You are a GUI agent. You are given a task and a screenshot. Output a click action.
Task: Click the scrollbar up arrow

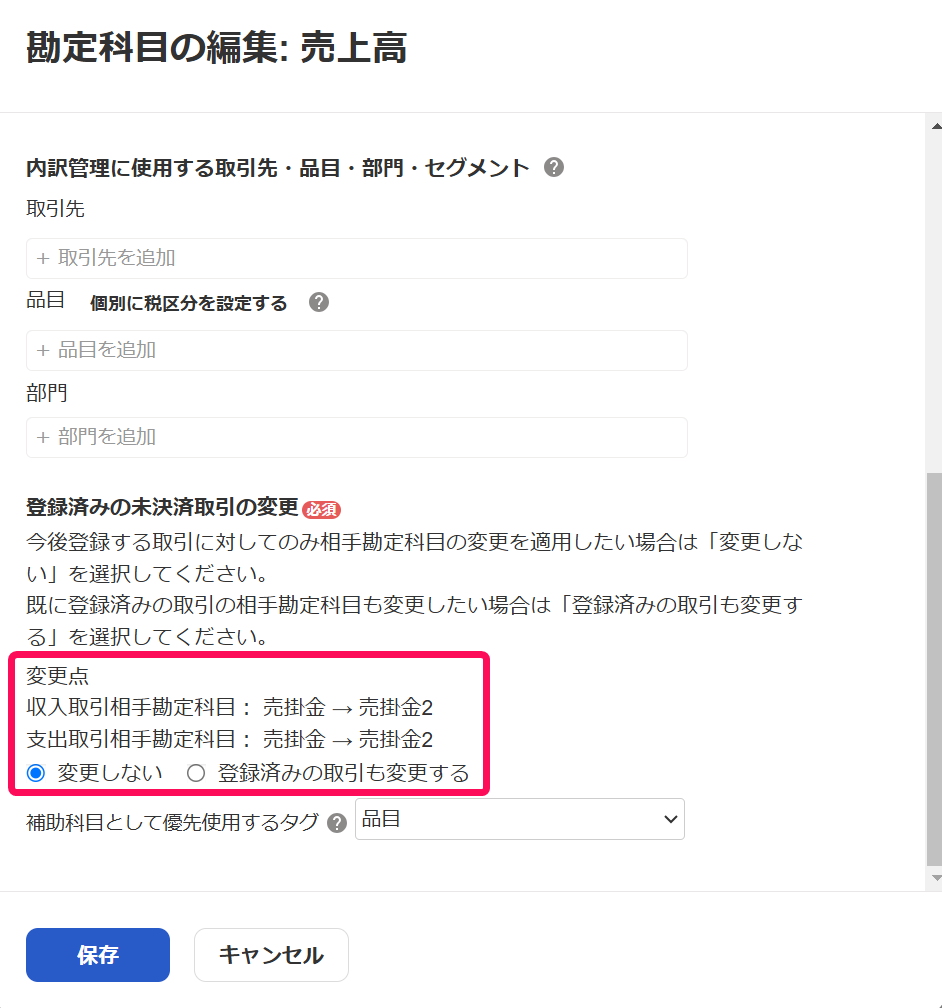point(936,126)
